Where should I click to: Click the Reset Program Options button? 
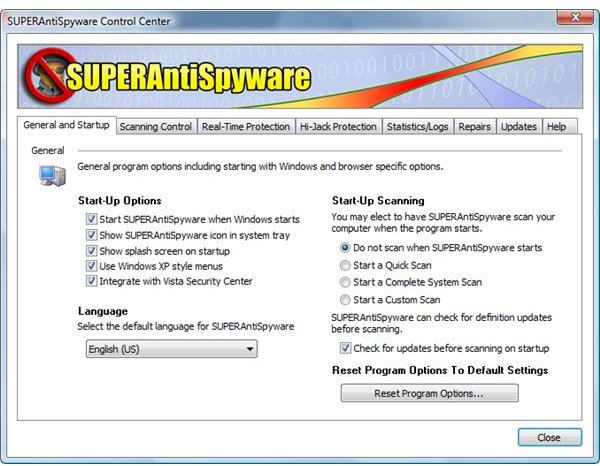(x=429, y=393)
